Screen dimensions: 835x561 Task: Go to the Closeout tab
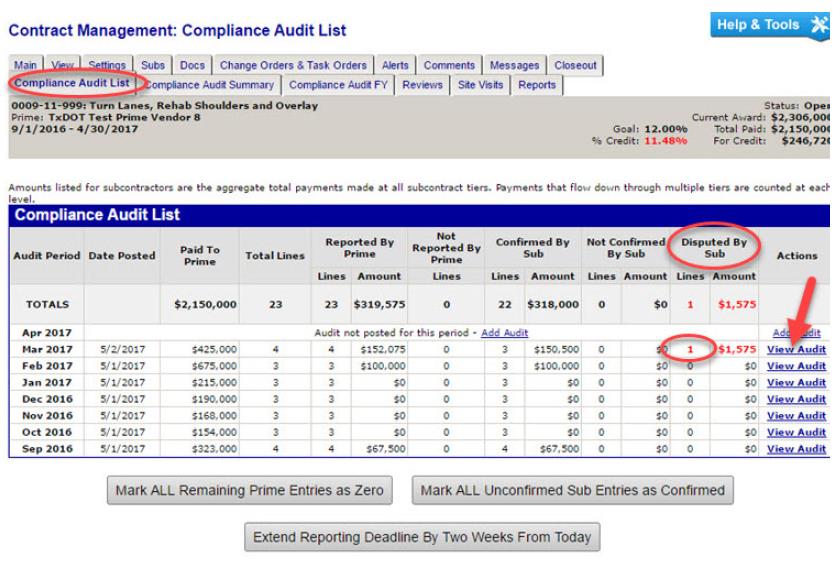575,66
